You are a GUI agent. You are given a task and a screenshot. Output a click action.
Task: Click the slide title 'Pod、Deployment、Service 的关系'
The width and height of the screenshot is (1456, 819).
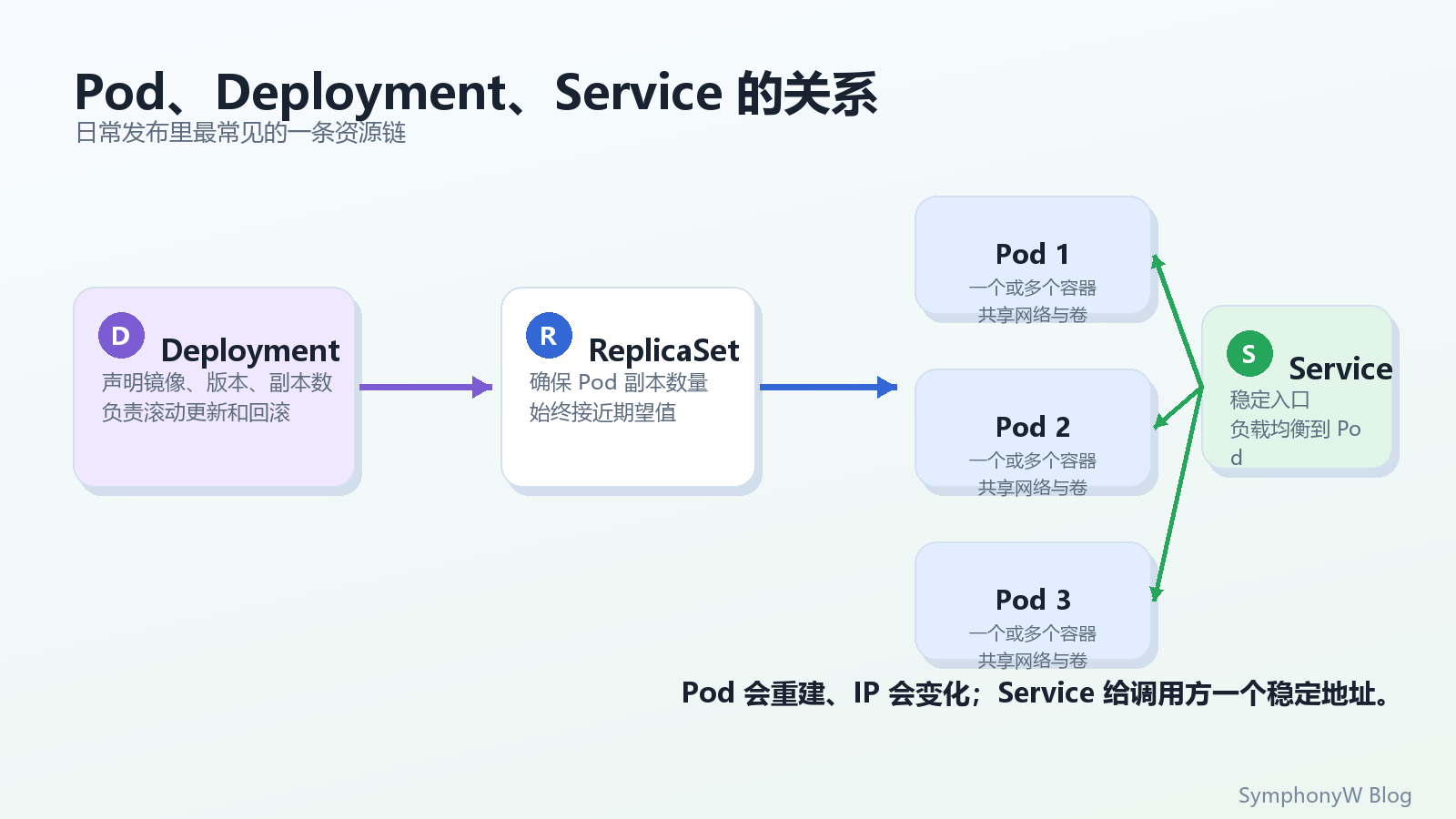coord(476,93)
